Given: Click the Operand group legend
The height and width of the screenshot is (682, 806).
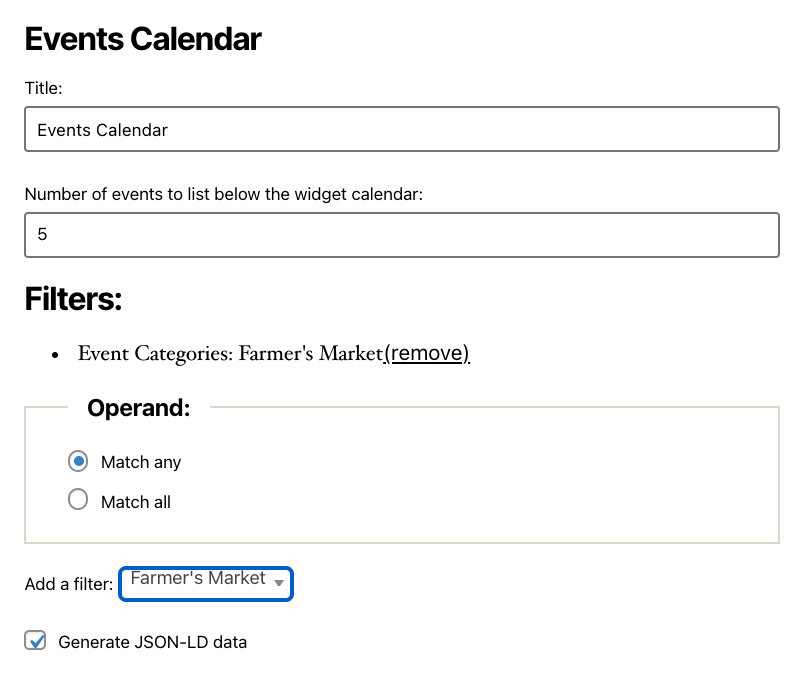Looking at the screenshot, I should tap(138, 408).
